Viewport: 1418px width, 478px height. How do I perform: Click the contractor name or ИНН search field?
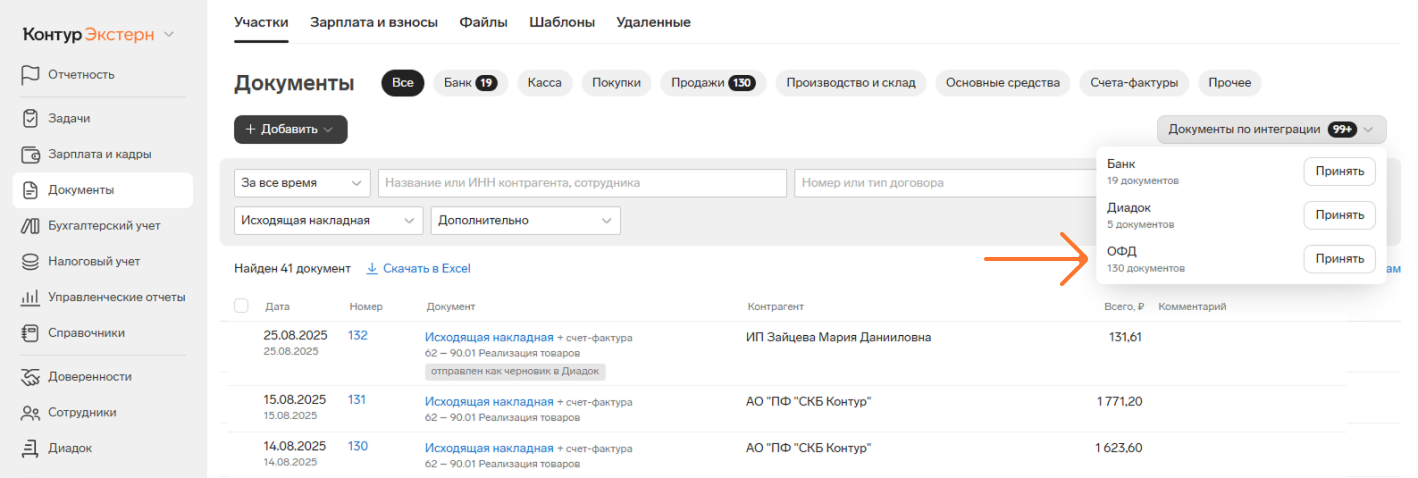[582, 183]
